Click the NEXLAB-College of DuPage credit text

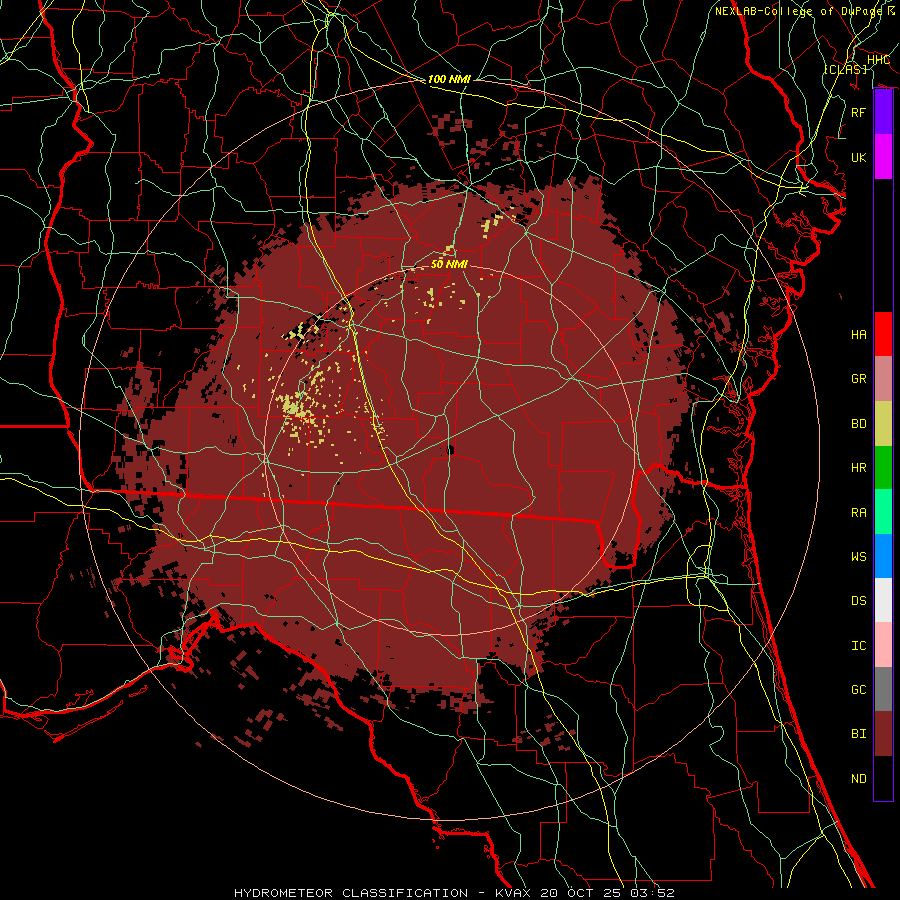pos(798,11)
